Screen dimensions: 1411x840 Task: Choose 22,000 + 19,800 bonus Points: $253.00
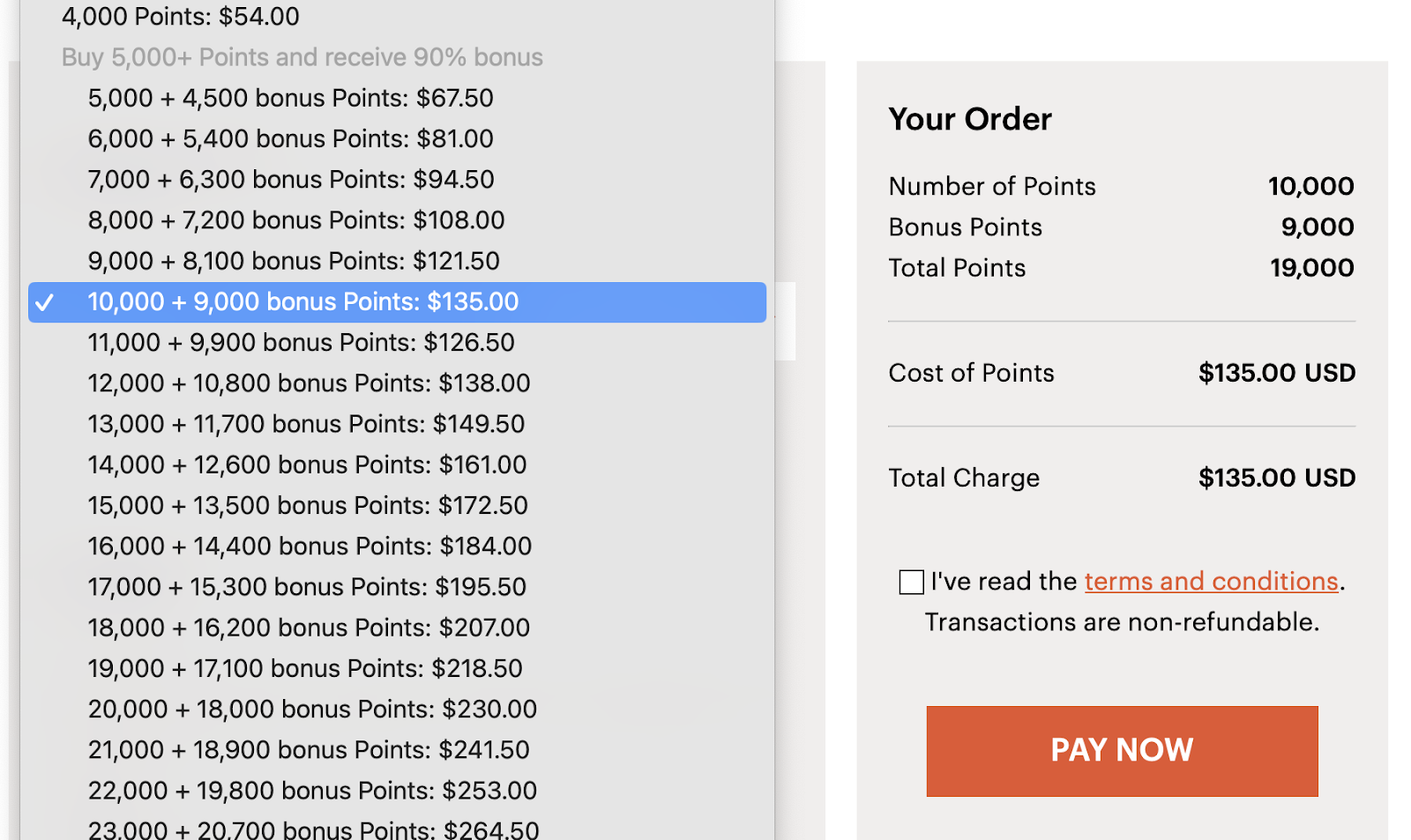pos(312,791)
